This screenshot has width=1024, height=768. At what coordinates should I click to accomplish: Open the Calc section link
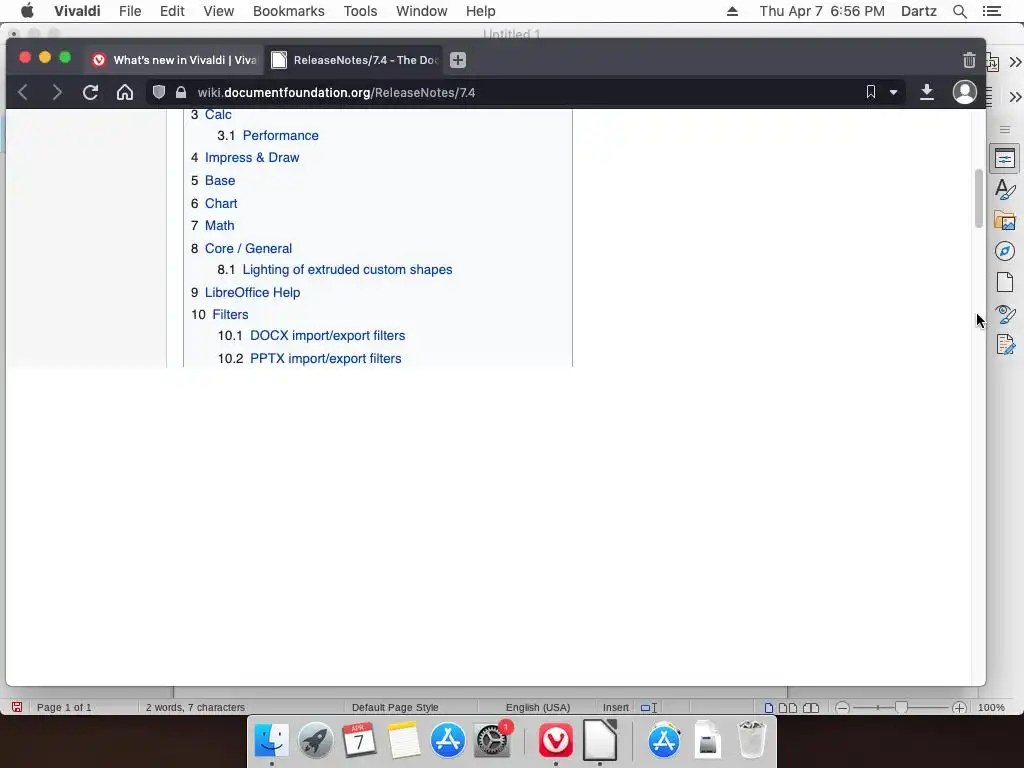218,114
